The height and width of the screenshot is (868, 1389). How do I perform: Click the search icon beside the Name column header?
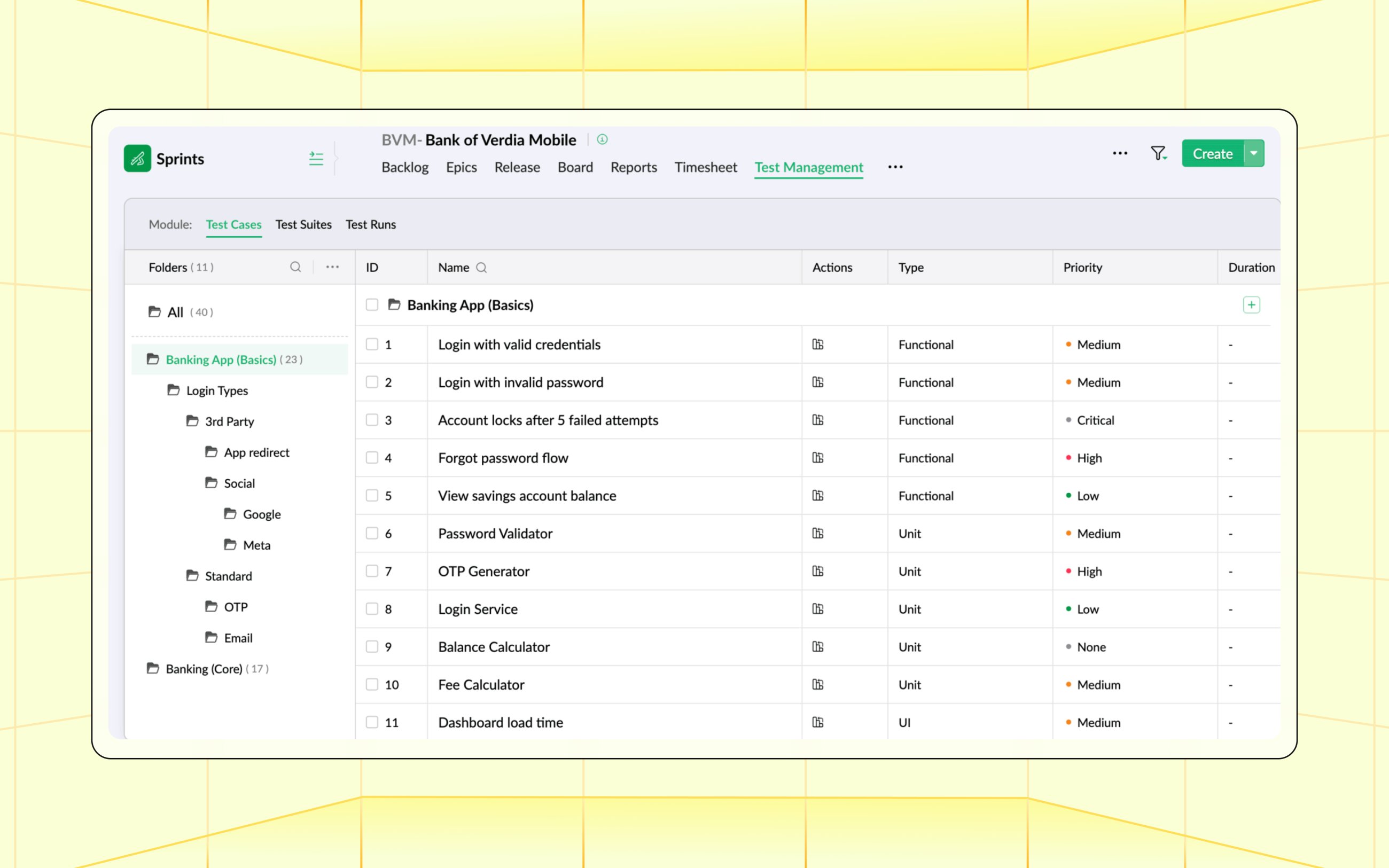point(481,268)
